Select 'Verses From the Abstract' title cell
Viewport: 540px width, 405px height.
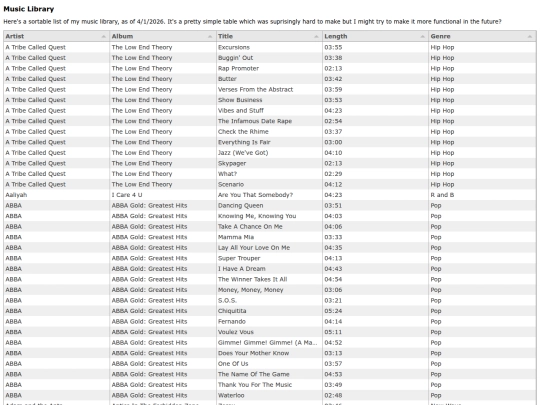point(269,90)
